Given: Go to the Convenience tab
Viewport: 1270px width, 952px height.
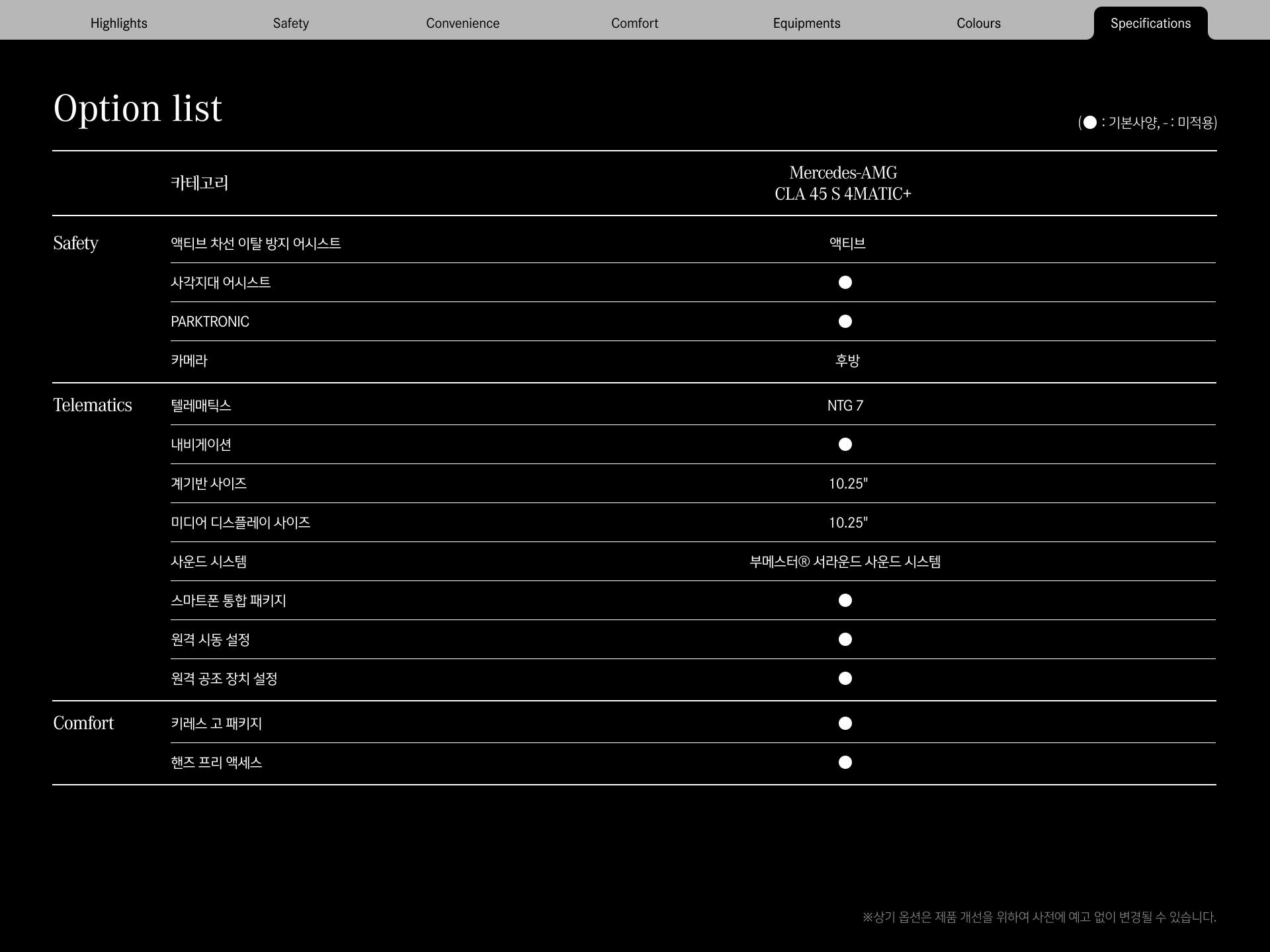Looking at the screenshot, I should point(463,23).
